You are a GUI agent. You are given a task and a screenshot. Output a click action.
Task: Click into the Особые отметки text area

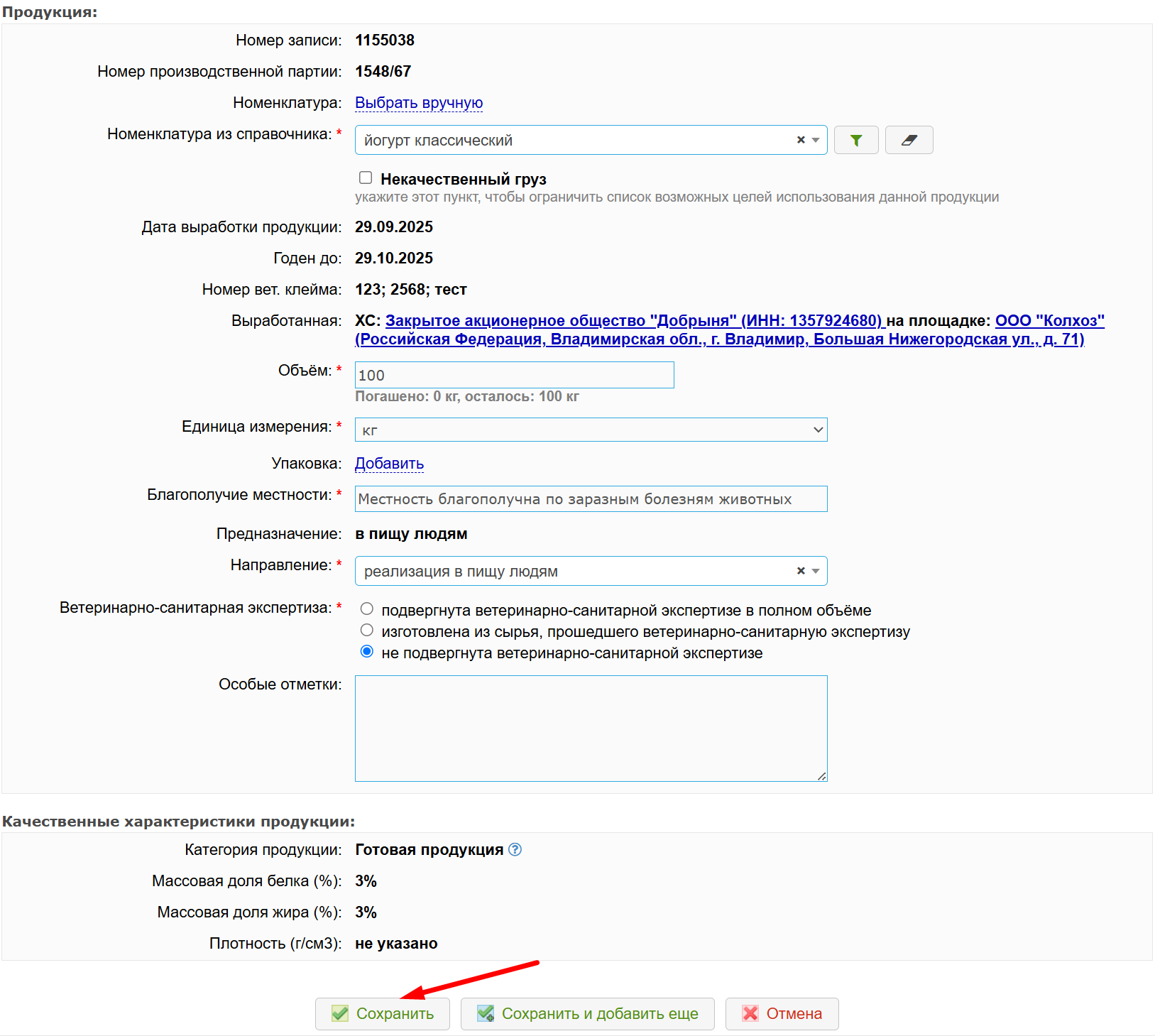point(591,728)
